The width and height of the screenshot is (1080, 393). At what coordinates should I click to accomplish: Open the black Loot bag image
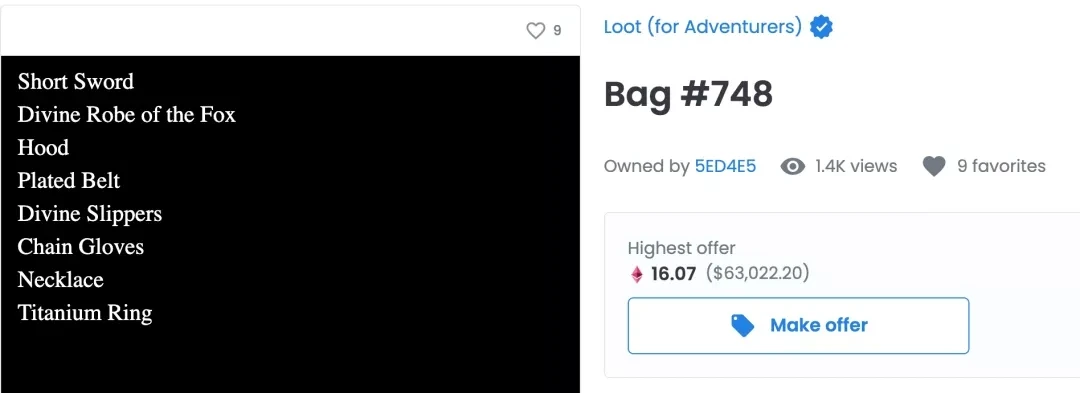290,224
